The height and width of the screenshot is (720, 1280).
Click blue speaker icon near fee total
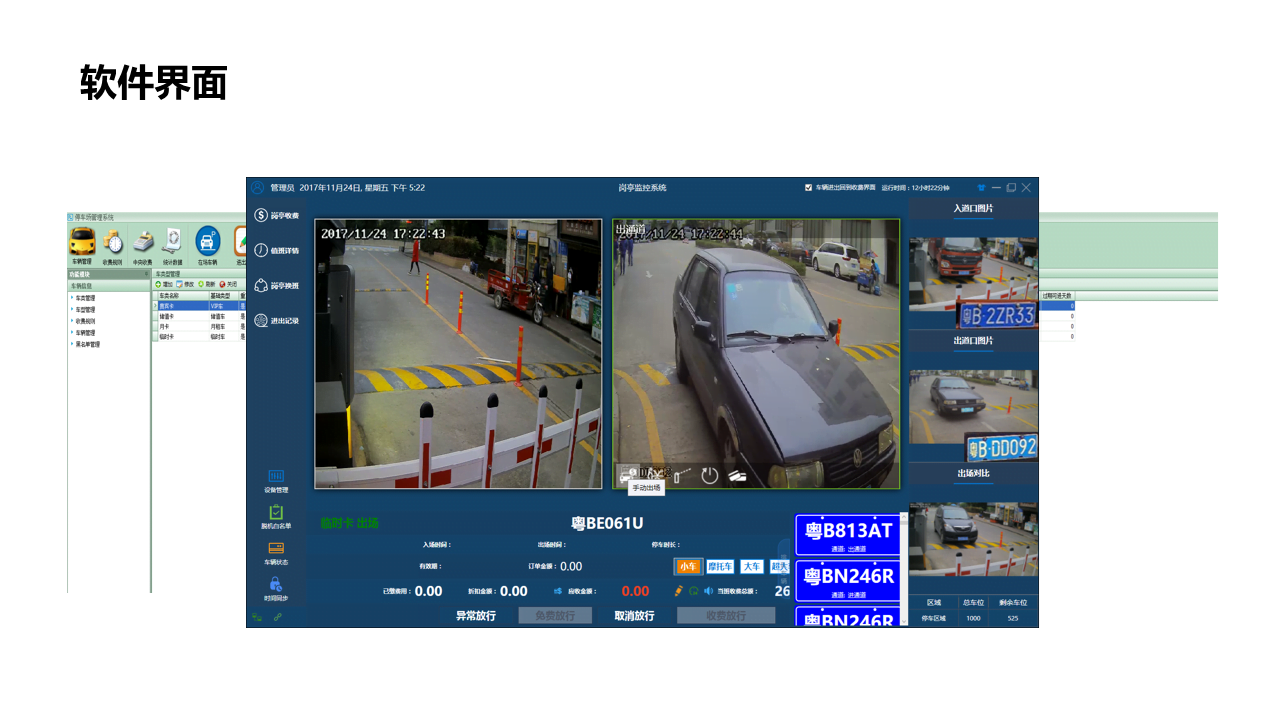coord(708,591)
